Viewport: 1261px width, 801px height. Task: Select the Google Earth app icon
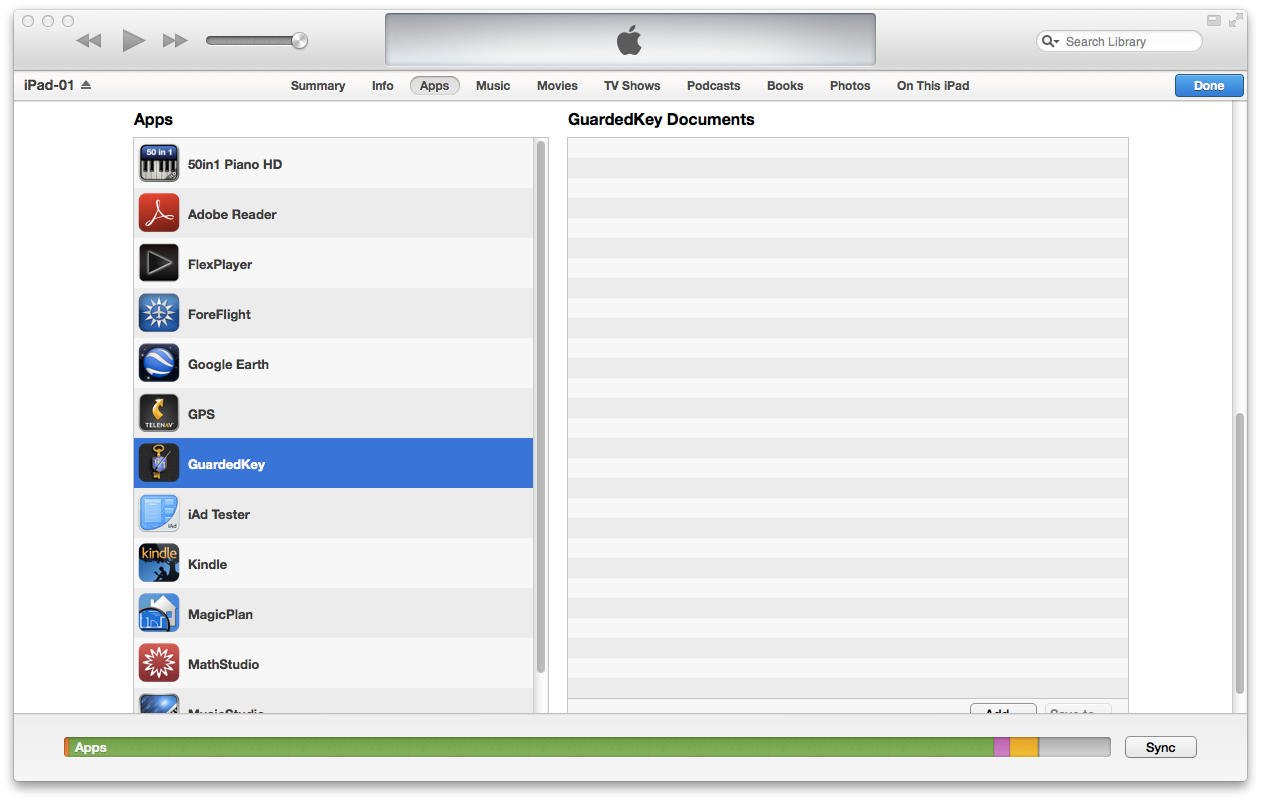click(159, 364)
